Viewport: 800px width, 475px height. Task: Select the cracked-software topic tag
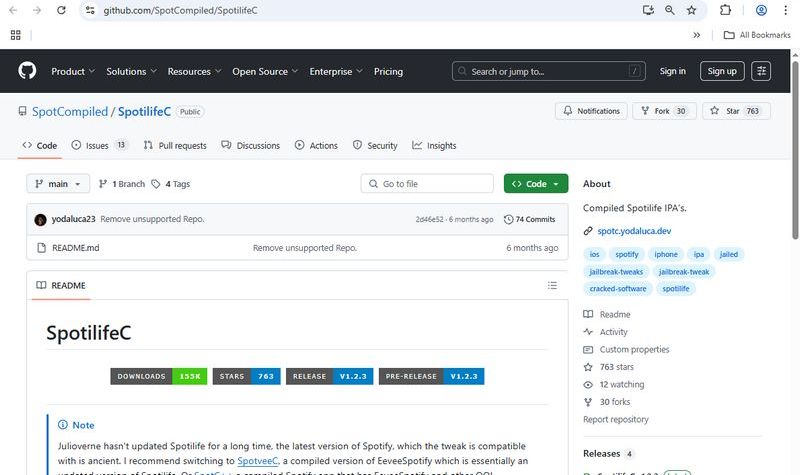click(x=618, y=289)
